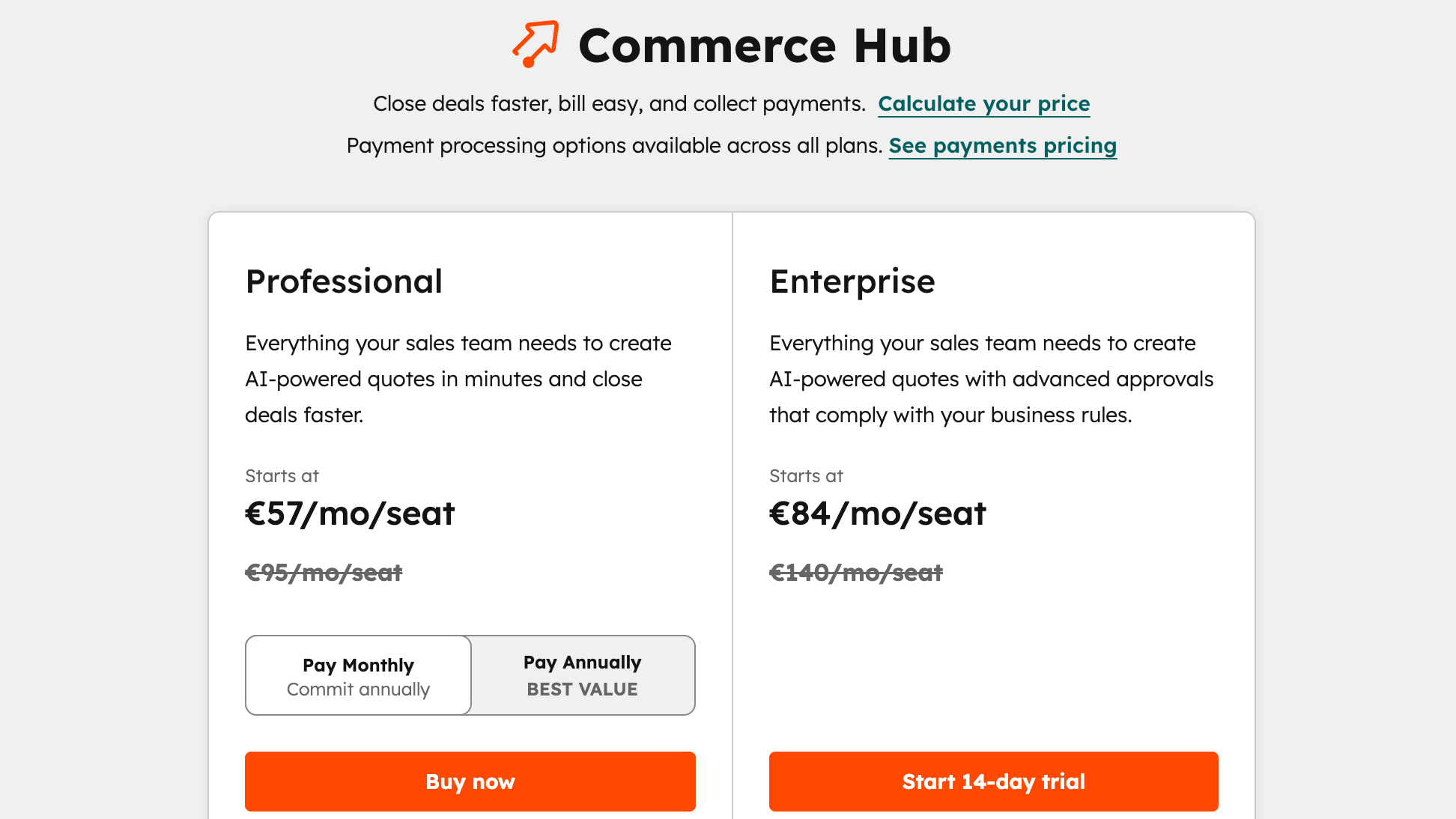
Task: Start the 14-day Enterprise trial
Action: pyautogui.click(x=994, y=781)
